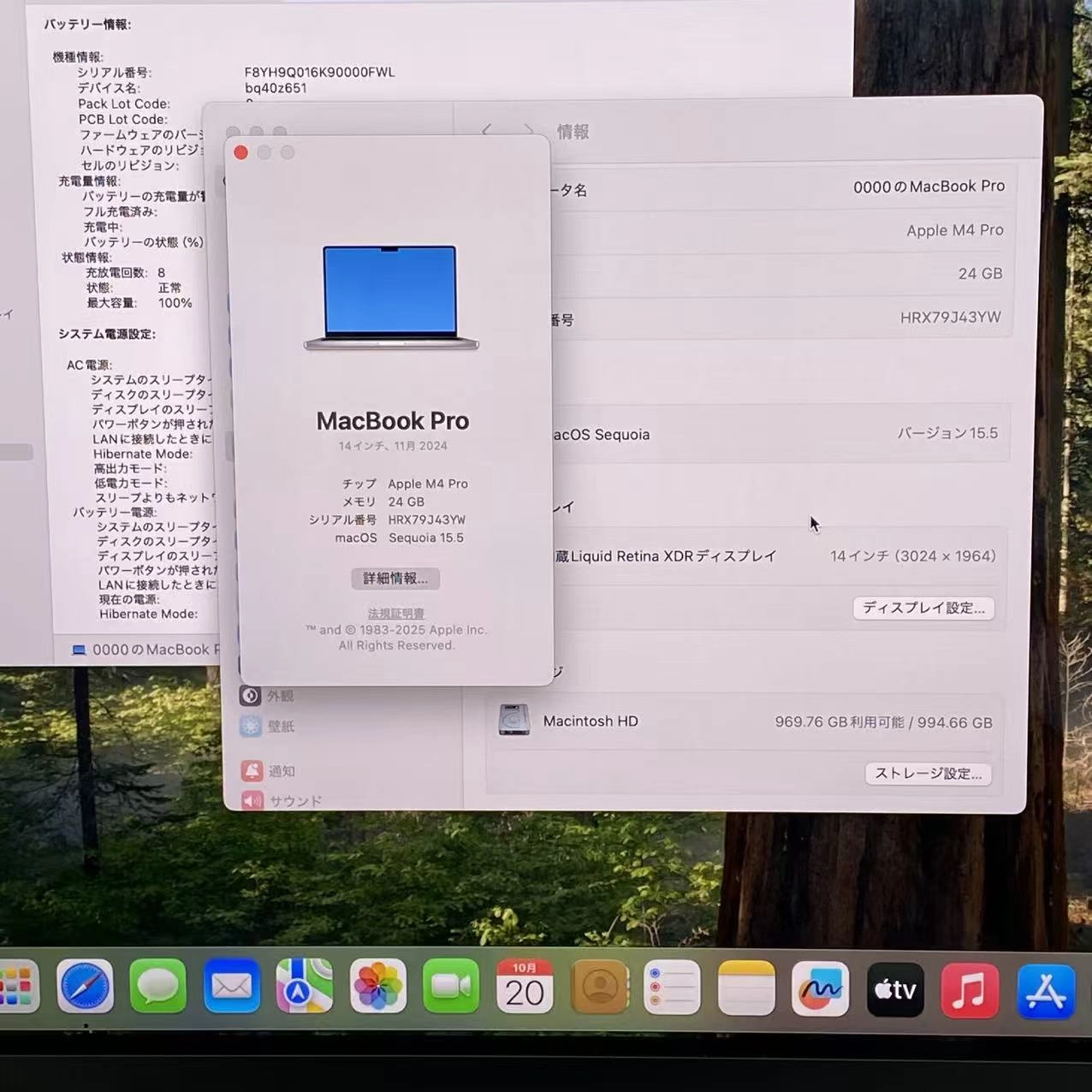The height and width of the screenshot is (1092, 1092).
Task: Click the ディスプレイ設定... button
Action: (x=923, y=608)
